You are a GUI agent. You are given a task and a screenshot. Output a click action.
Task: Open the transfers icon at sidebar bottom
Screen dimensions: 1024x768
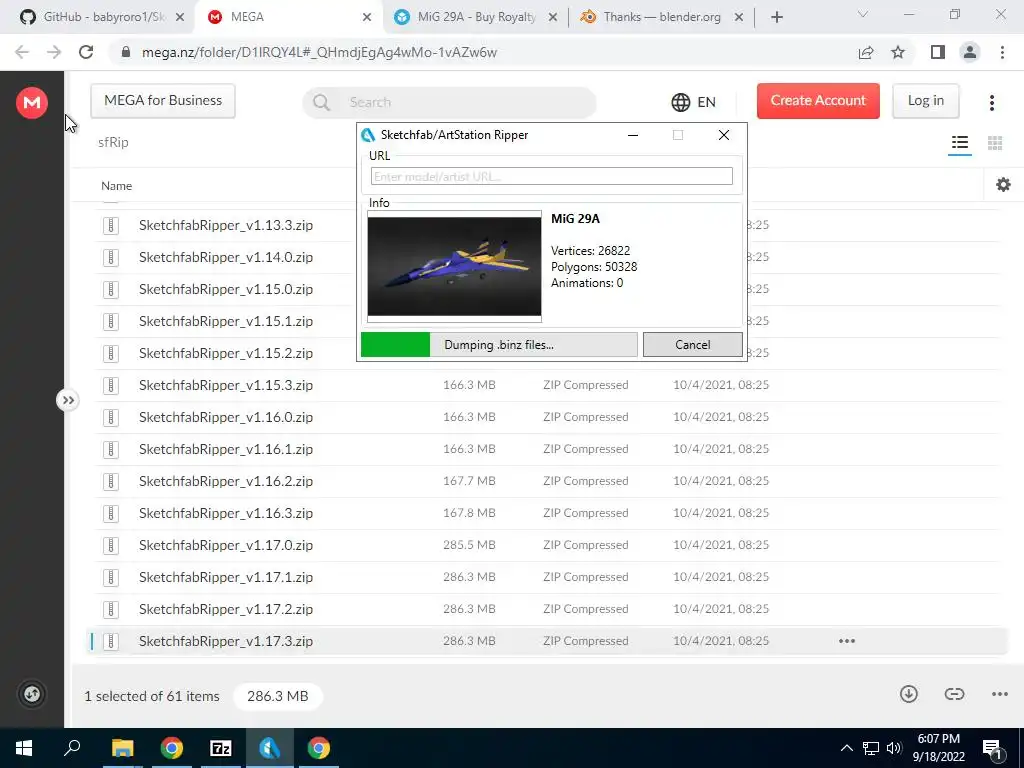[32, 694]
